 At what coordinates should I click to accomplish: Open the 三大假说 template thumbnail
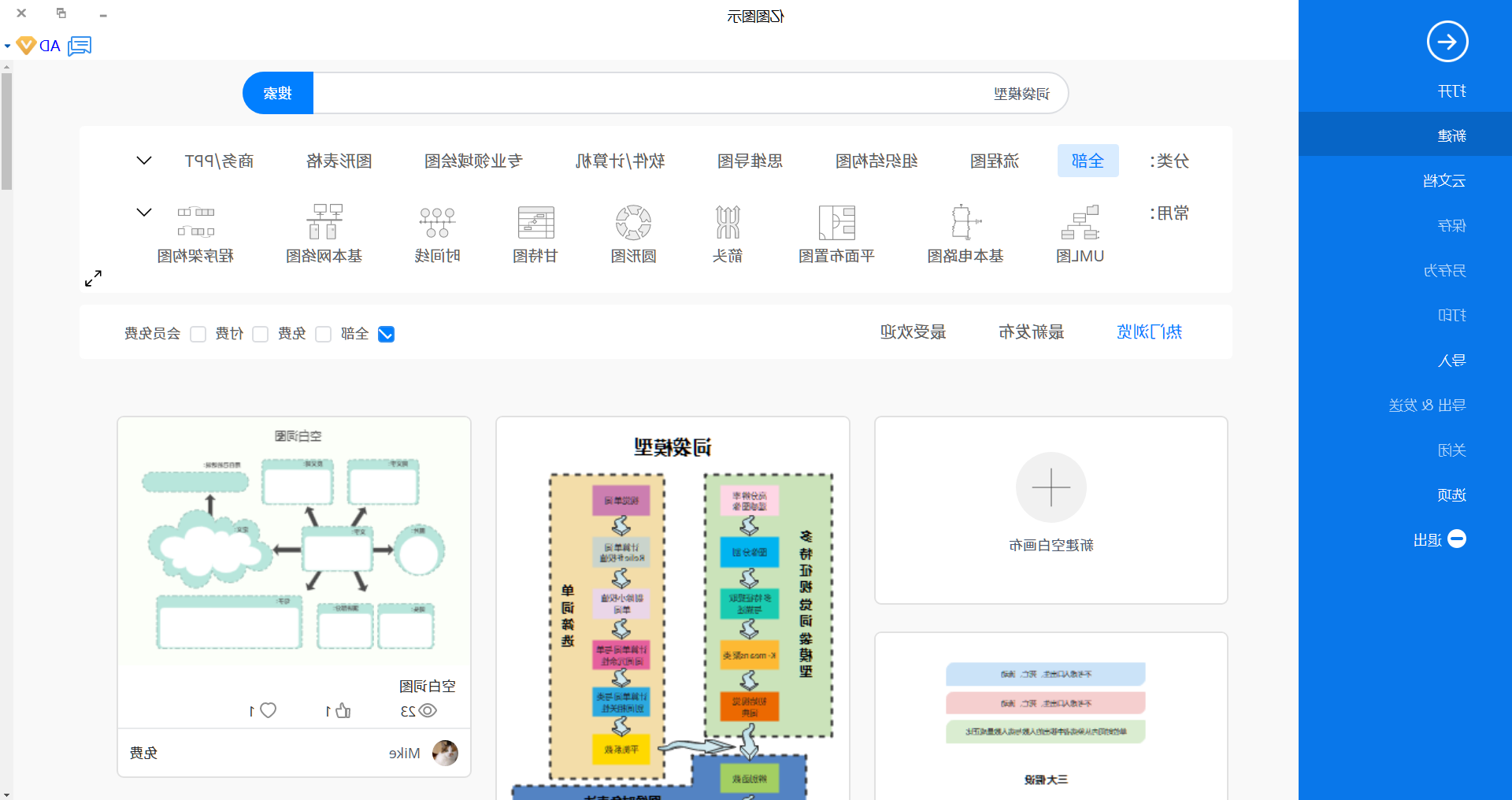coord(1051,717)
